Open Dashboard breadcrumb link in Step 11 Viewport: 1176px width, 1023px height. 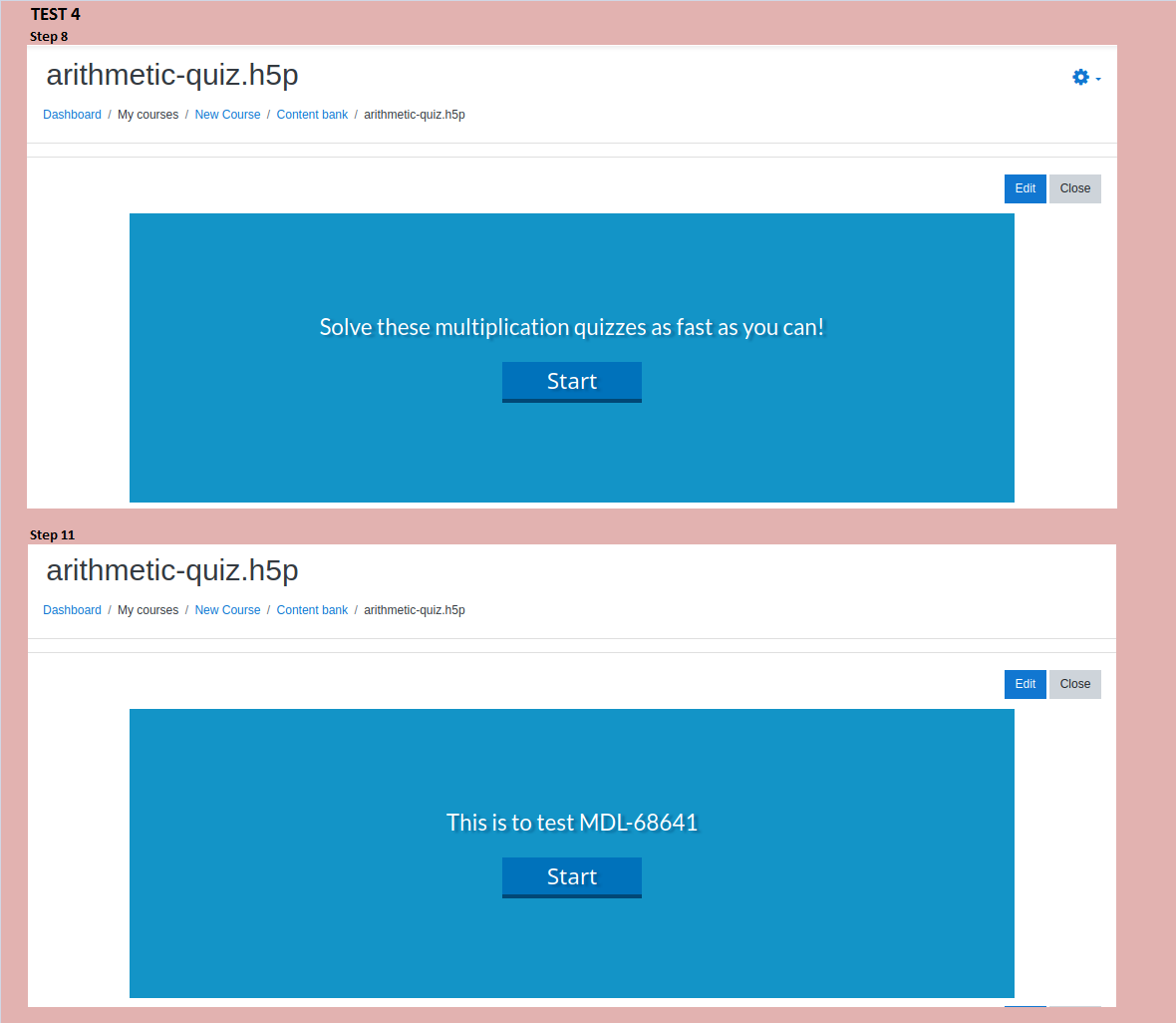pyautogui.click(x=72, y=610)
